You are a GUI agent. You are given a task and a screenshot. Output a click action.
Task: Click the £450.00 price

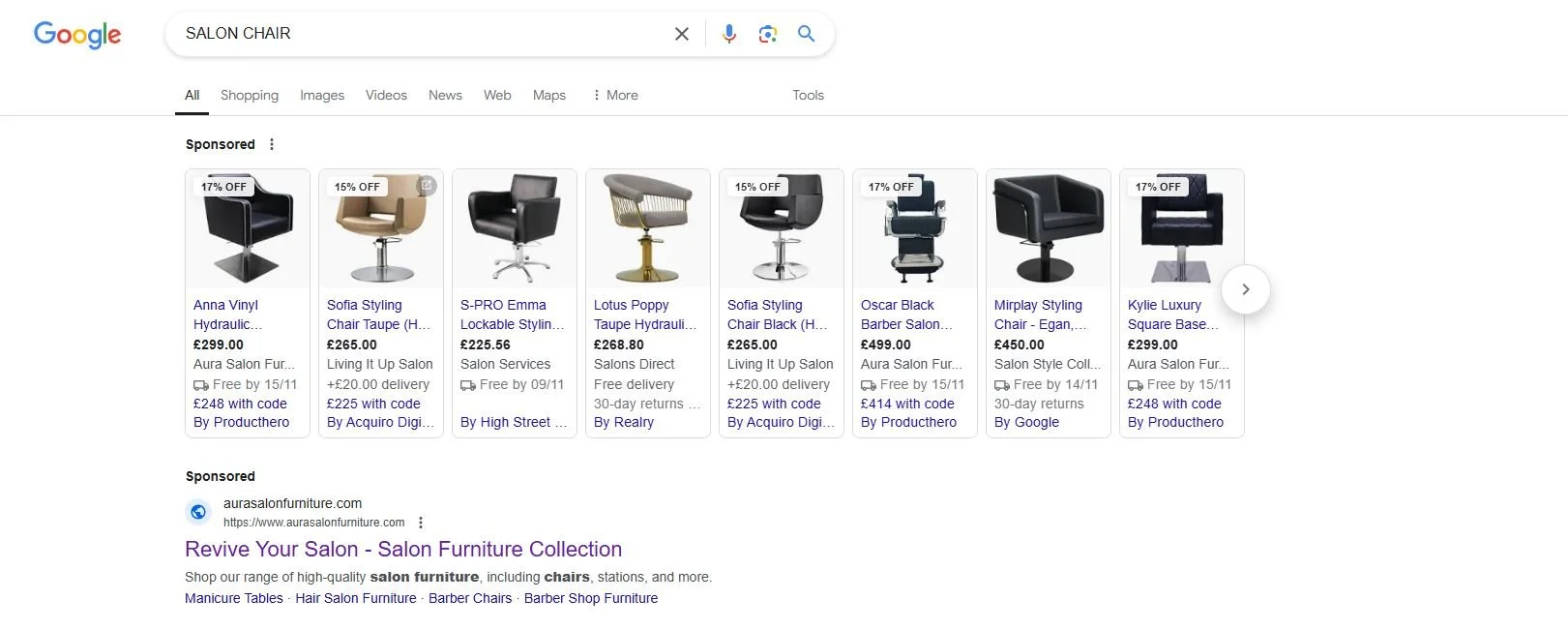[1020, 345]
